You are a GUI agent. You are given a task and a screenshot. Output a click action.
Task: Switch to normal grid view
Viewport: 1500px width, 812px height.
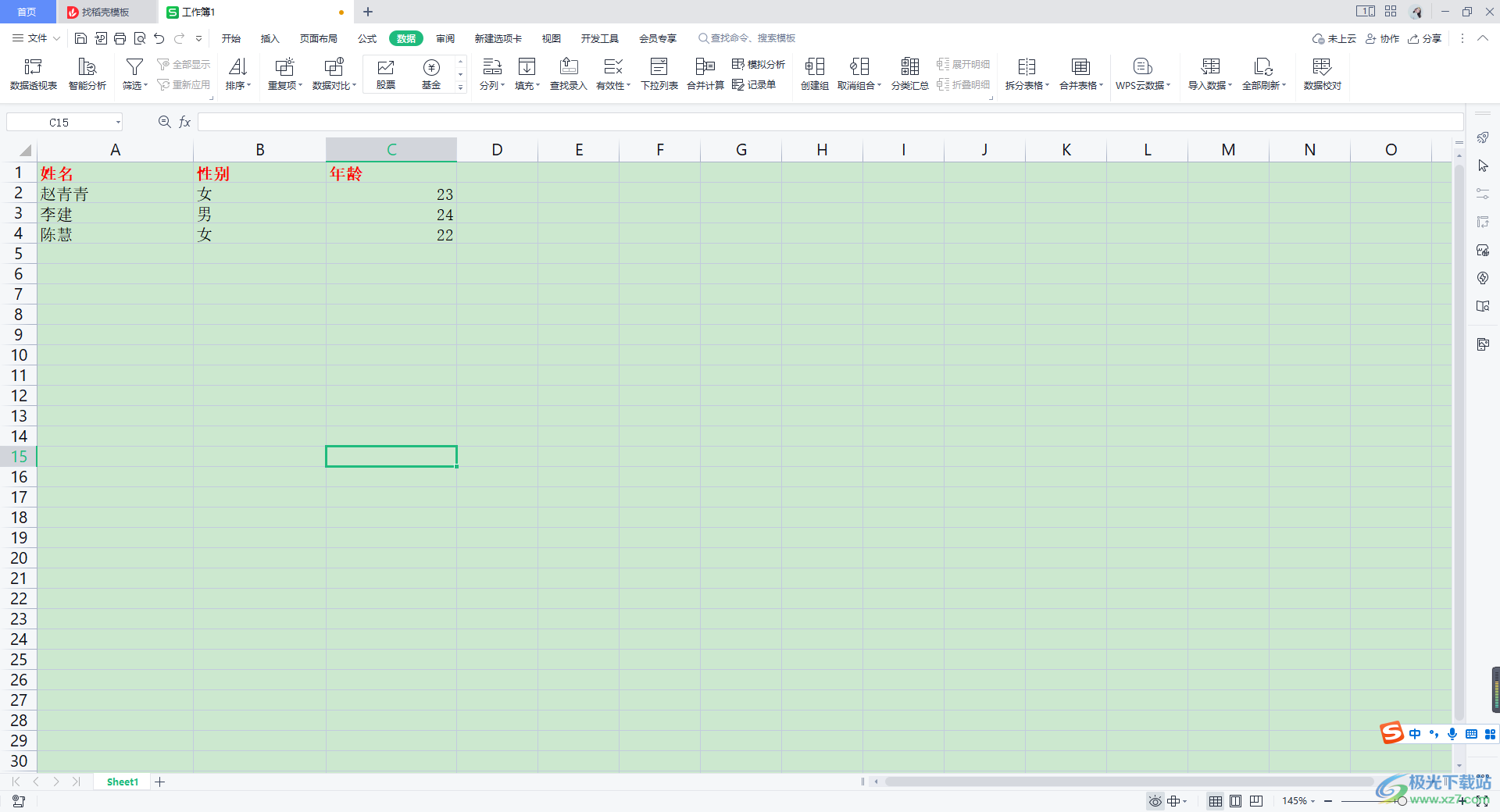1216,801
